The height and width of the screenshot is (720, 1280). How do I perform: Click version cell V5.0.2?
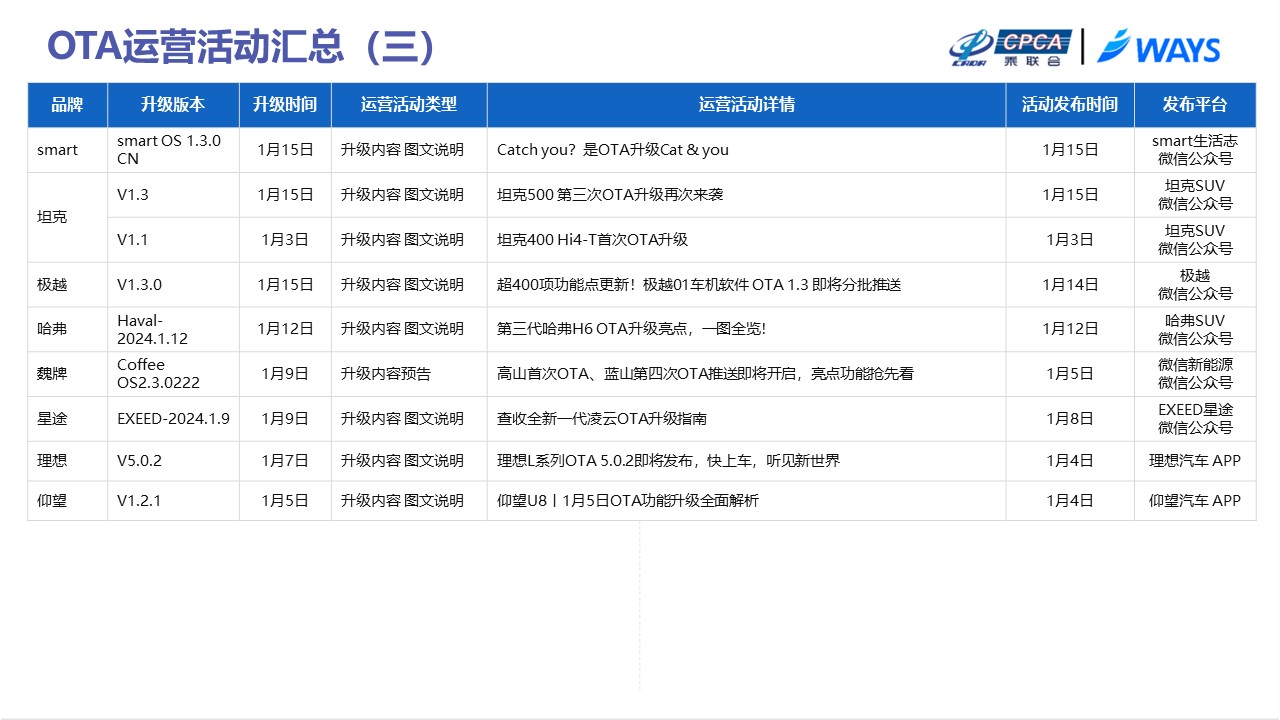(173, 461)
